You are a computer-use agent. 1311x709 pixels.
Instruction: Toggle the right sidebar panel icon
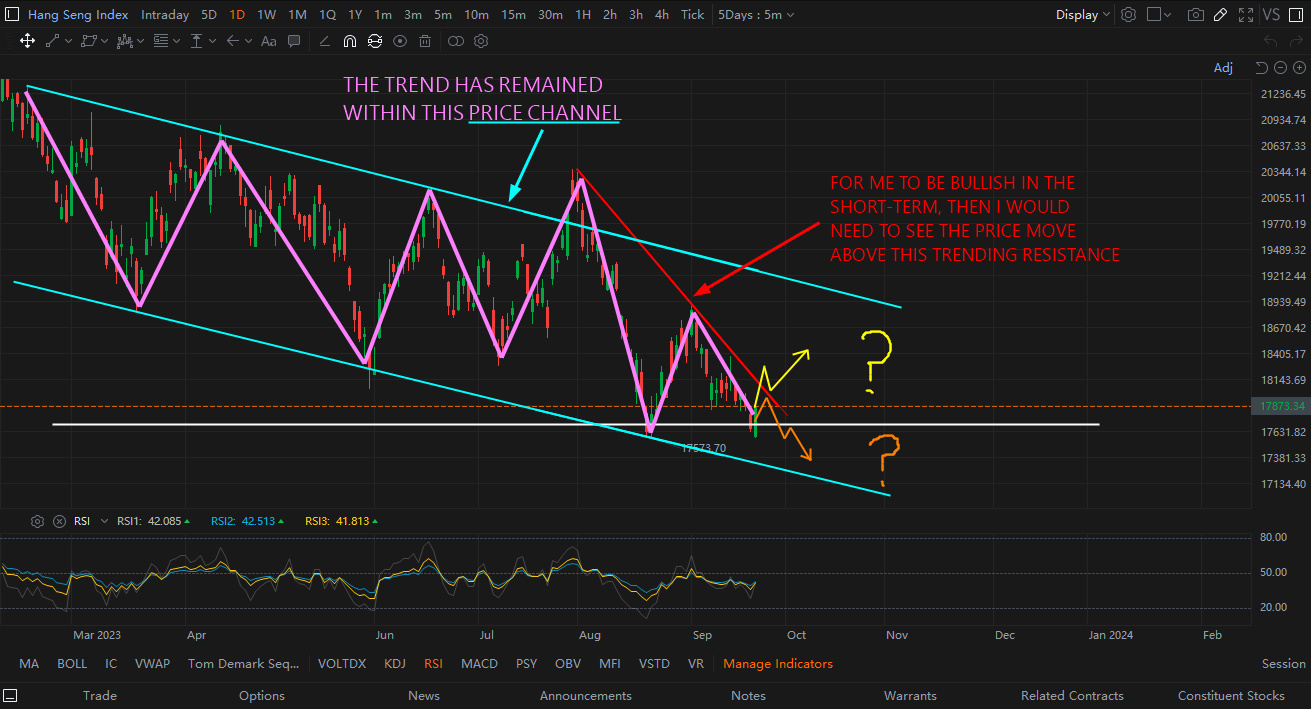(x=1296, y=15)
